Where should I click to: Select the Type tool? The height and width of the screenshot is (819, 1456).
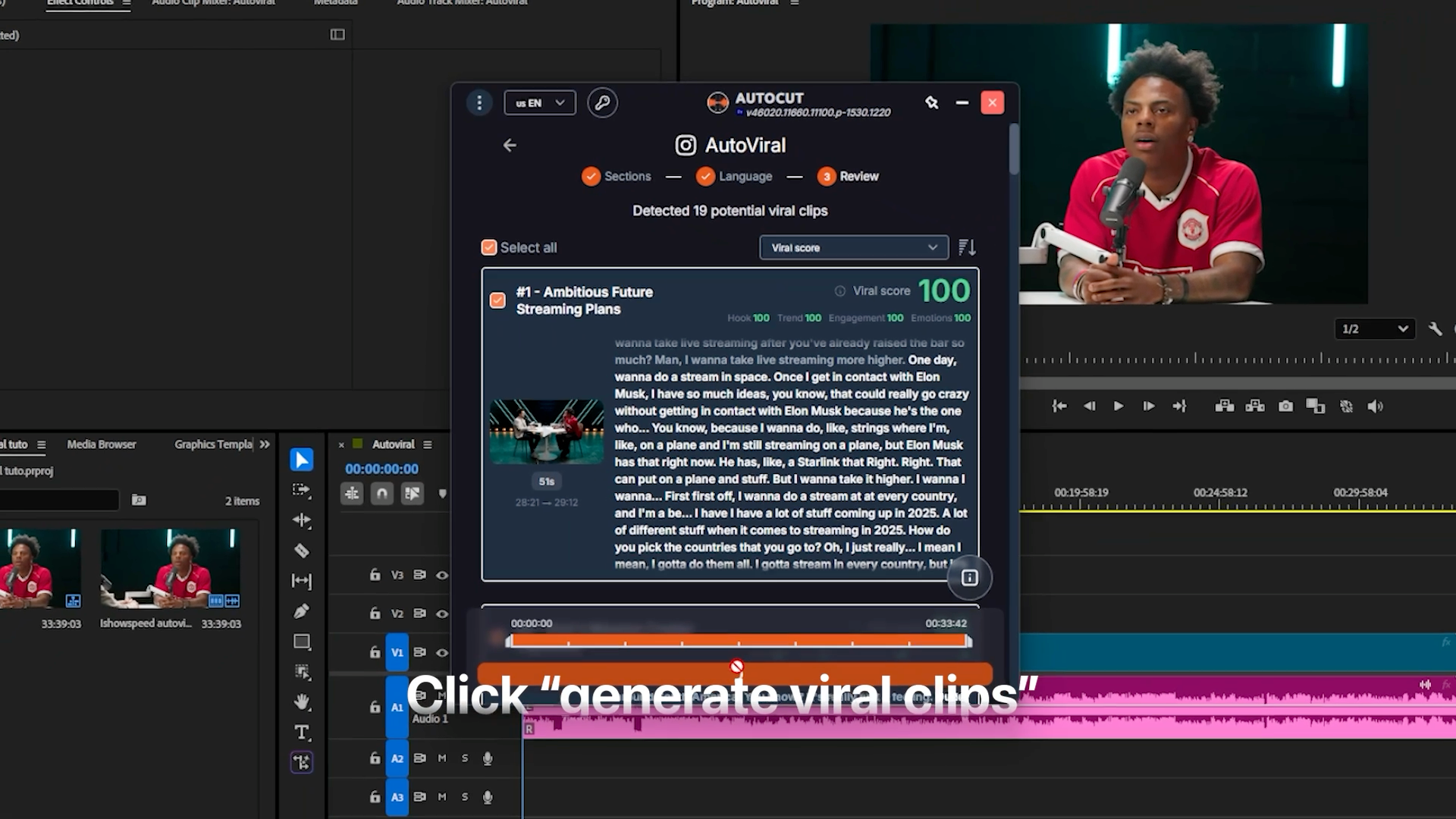[302, 733]
